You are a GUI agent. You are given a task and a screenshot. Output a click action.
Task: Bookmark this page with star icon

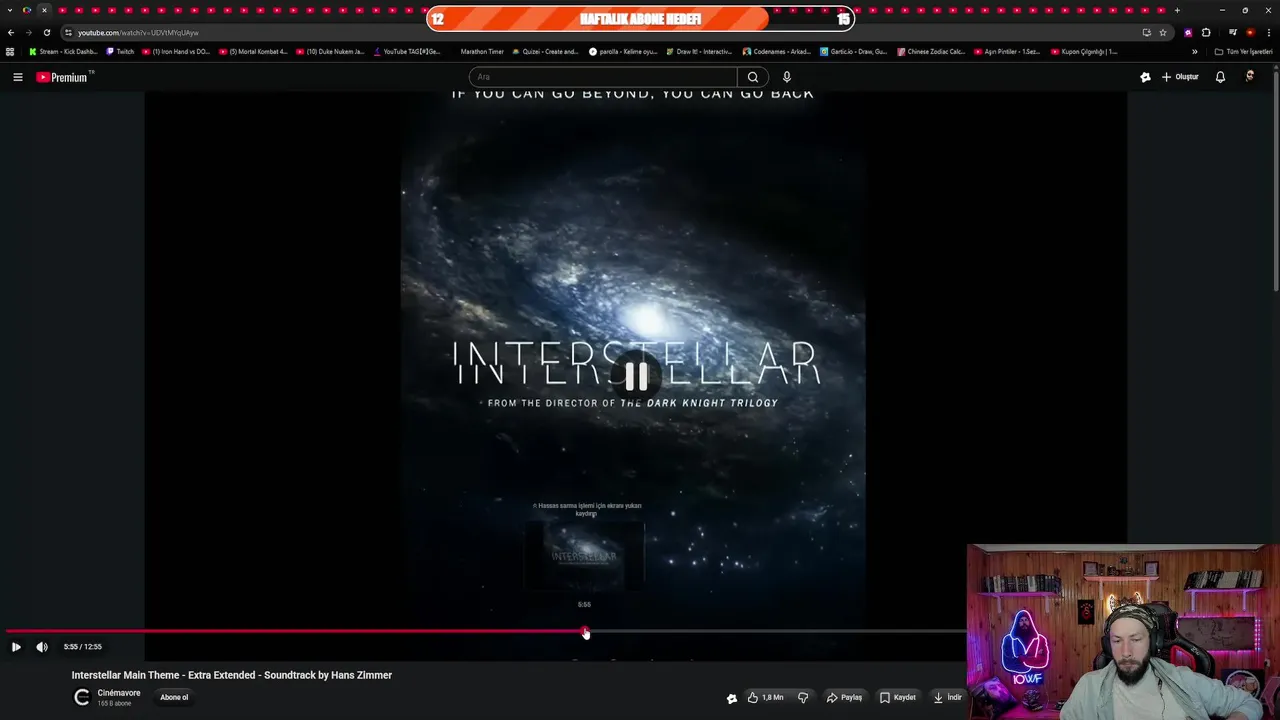point(1163,32)
